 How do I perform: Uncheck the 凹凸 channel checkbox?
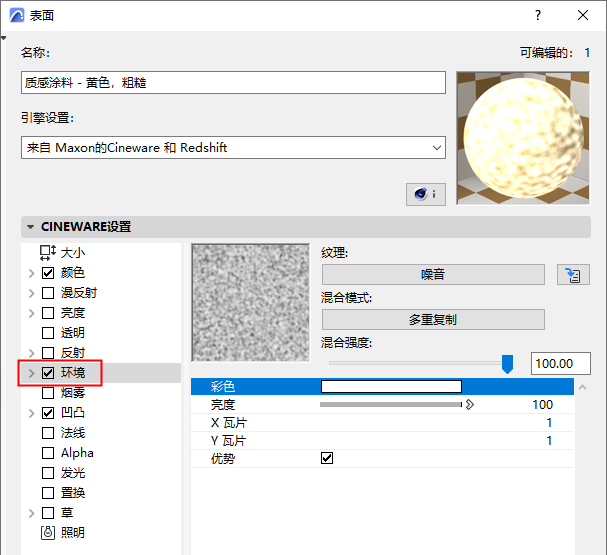coord(48,413)
